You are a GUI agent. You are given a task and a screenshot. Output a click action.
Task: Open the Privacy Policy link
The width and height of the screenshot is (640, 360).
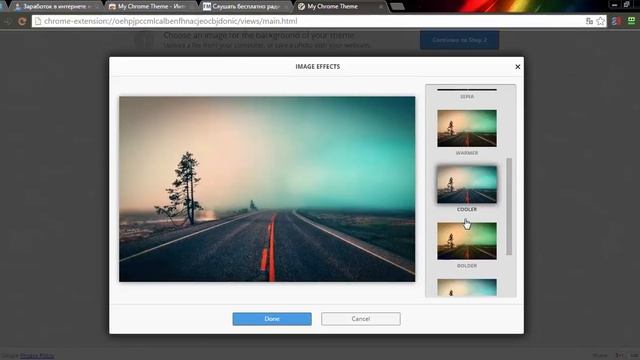pos(37,356)
